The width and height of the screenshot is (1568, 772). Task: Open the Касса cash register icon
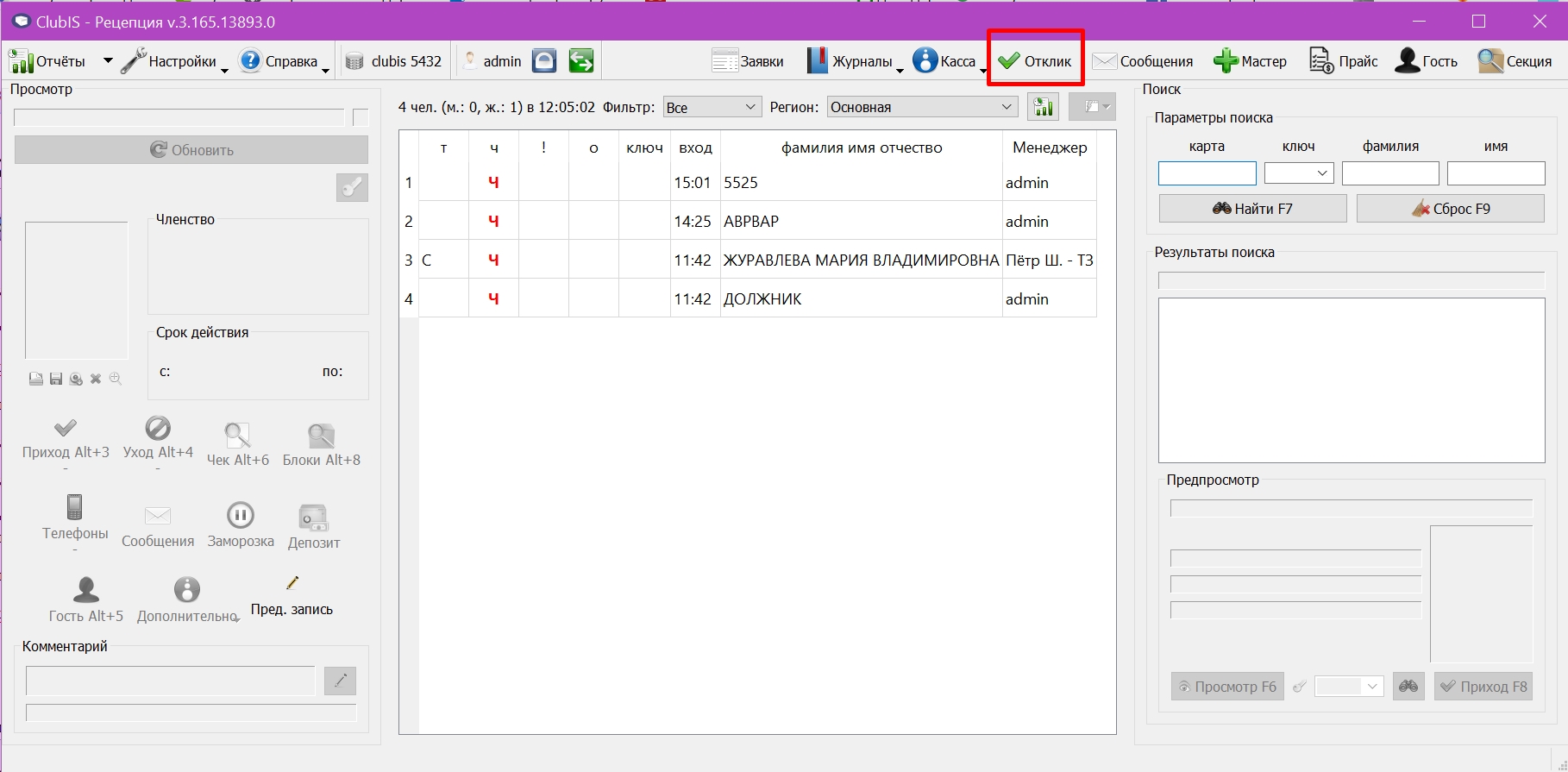tap(925, 60)
